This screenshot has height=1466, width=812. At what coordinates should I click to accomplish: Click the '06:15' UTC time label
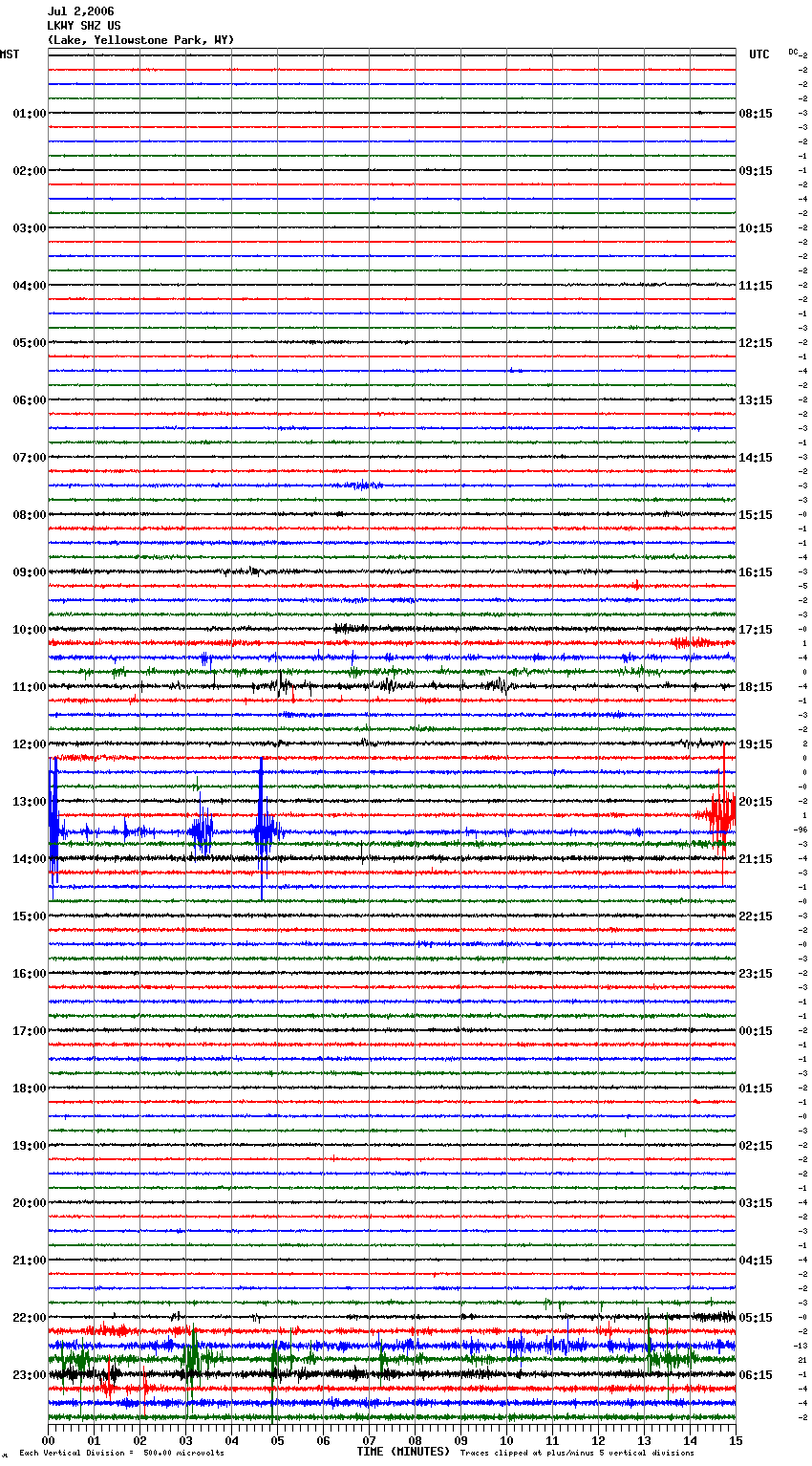[x=756, y=1375]
